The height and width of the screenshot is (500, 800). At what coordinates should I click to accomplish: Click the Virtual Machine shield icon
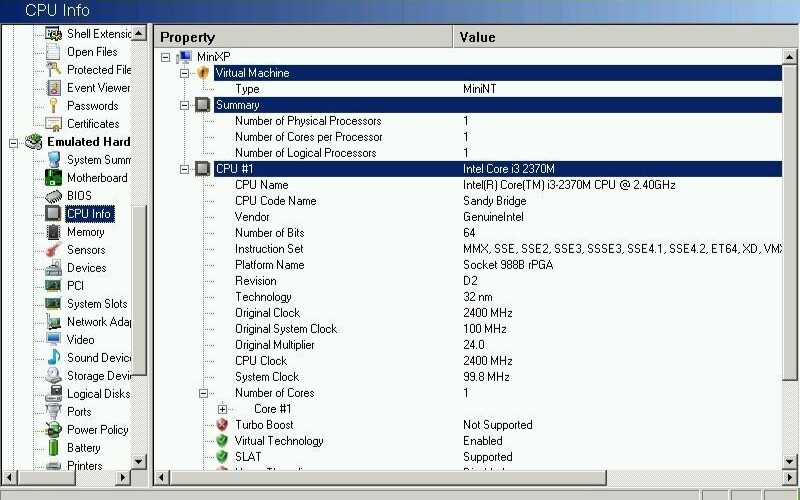(203, 73)
